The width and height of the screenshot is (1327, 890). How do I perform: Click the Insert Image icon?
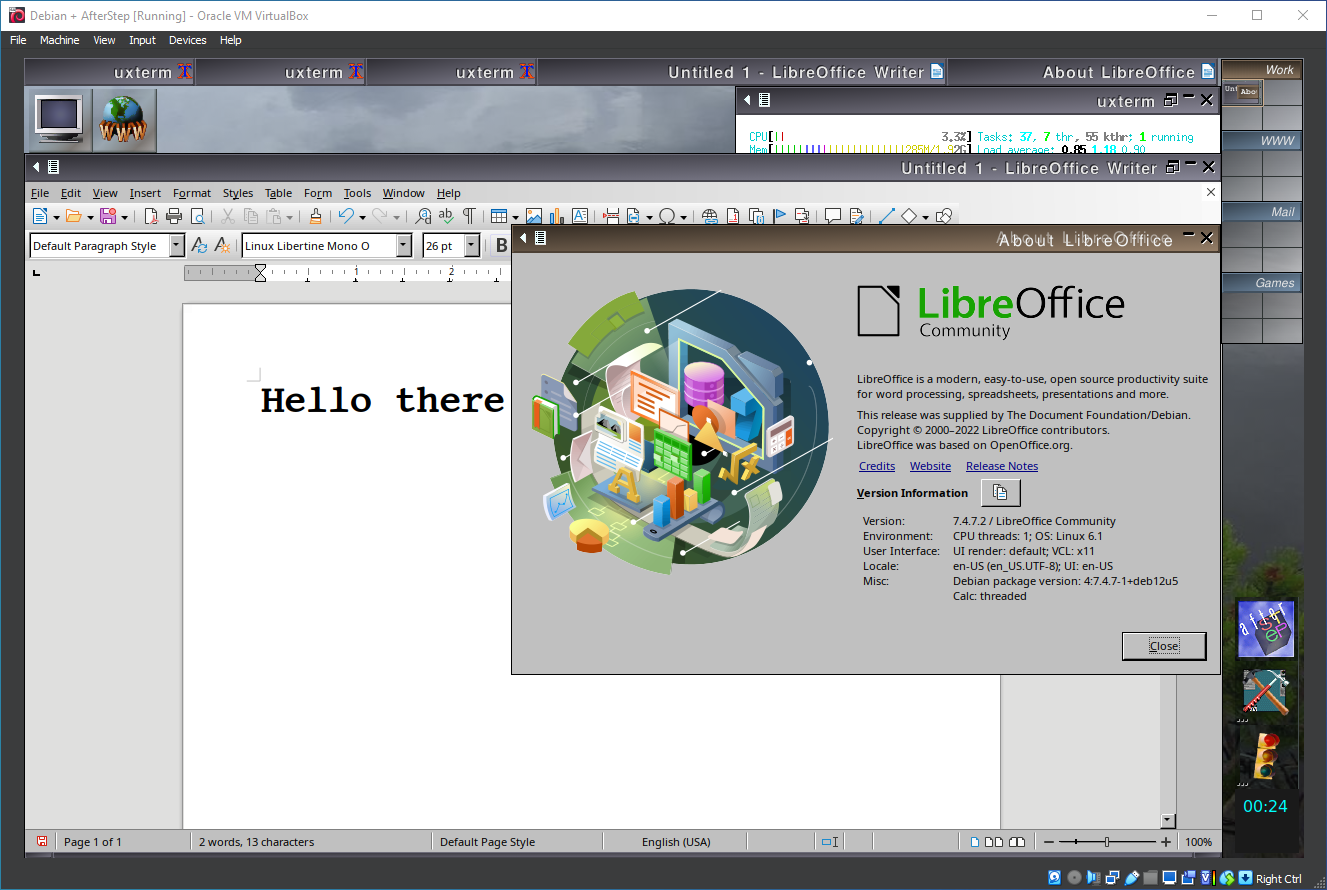pyautogui.click(x=534, y=216)
